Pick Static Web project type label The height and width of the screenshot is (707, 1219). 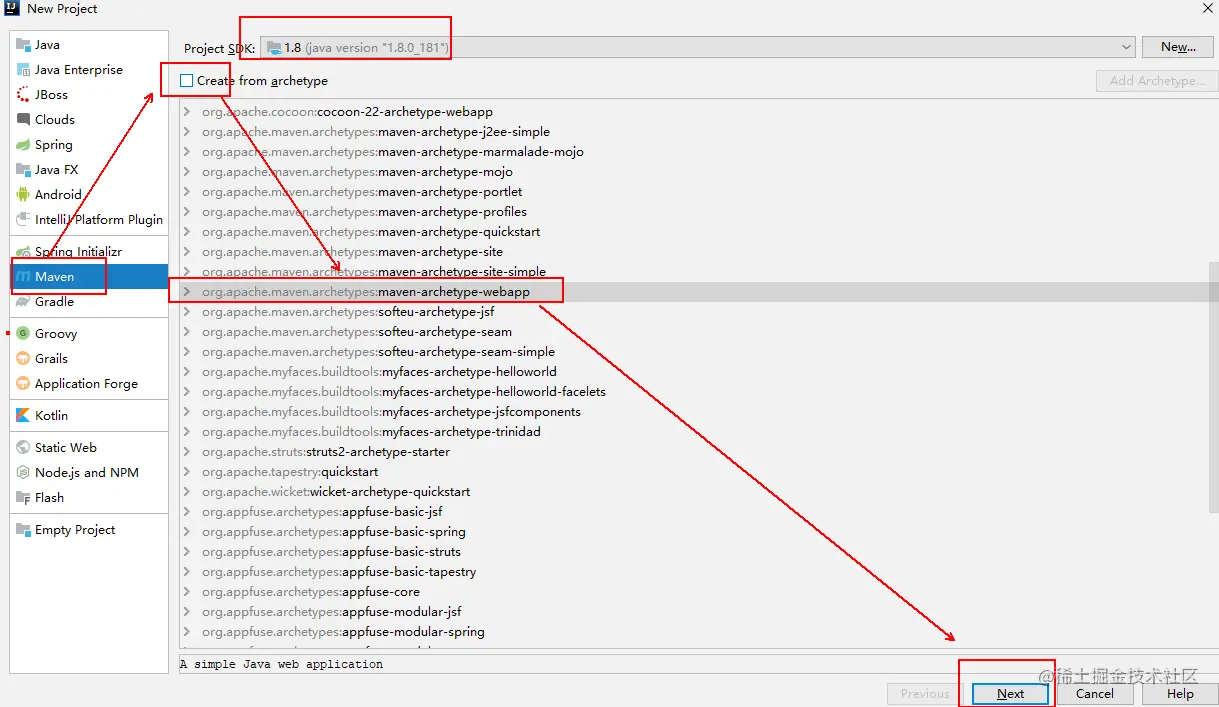pos(66,448)
